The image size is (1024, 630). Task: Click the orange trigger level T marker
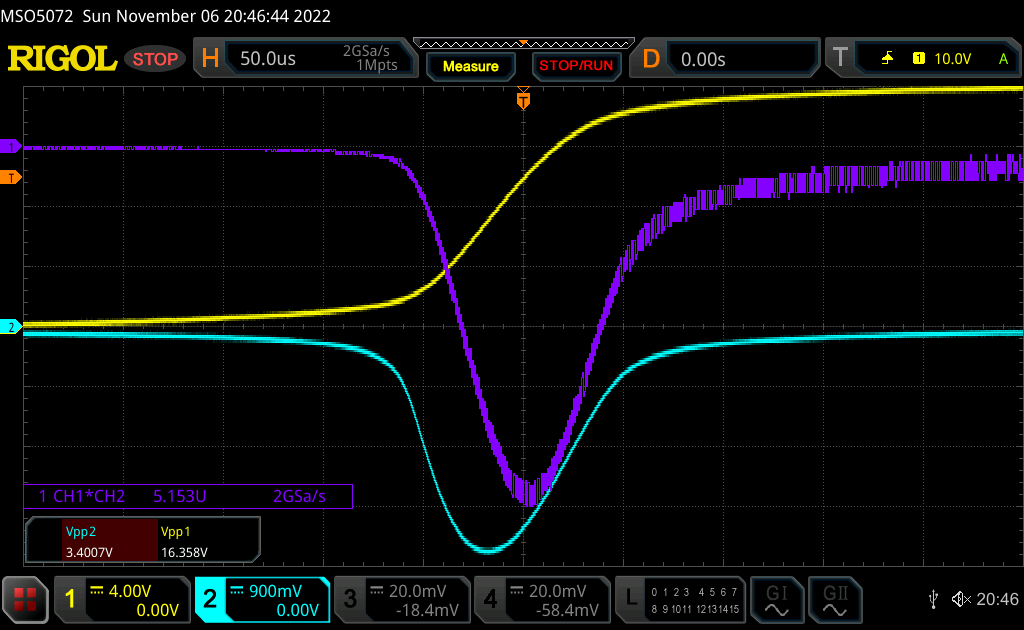[12, 178]
